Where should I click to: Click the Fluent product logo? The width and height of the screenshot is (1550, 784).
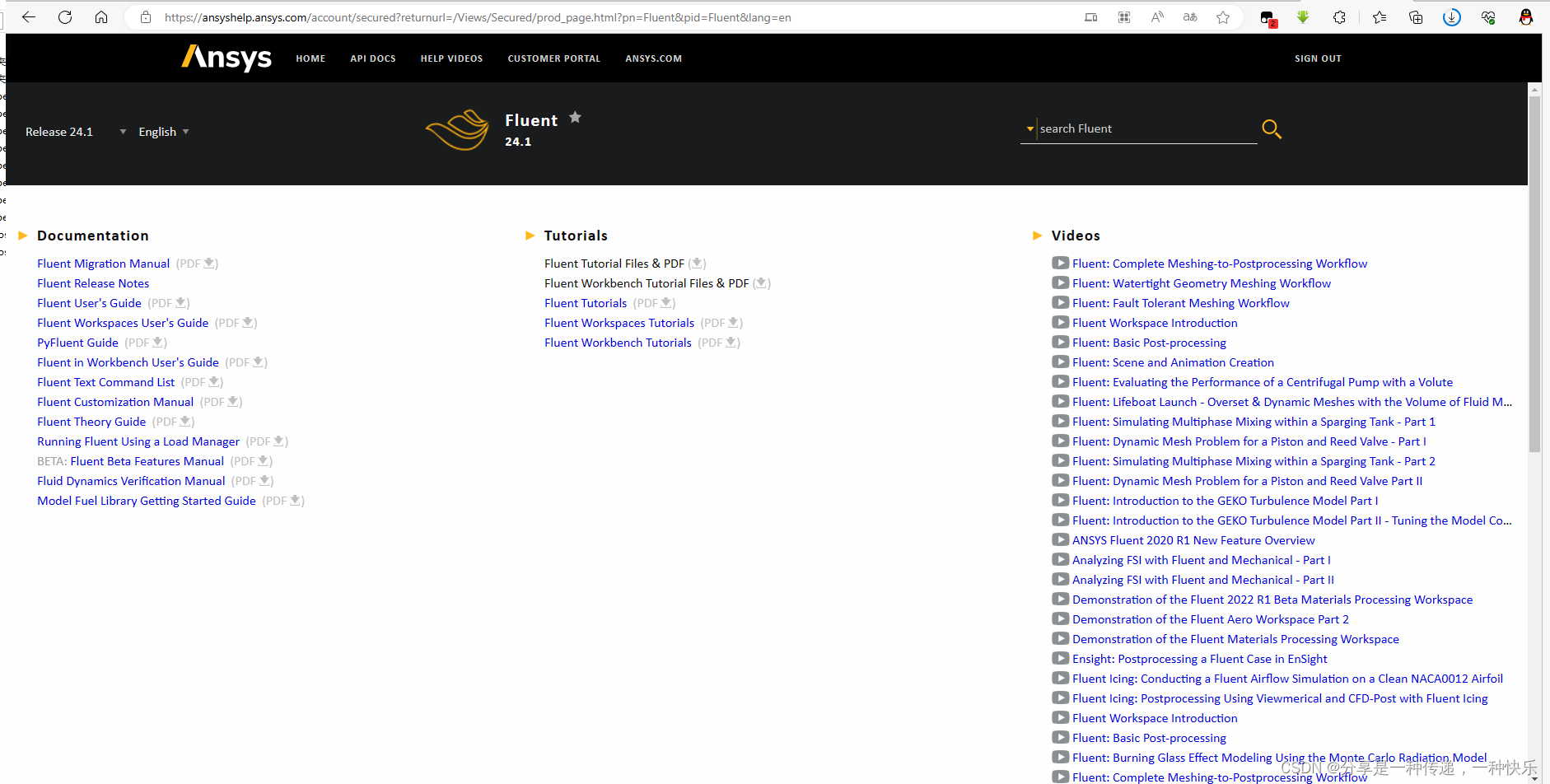[x=458, y=129]
